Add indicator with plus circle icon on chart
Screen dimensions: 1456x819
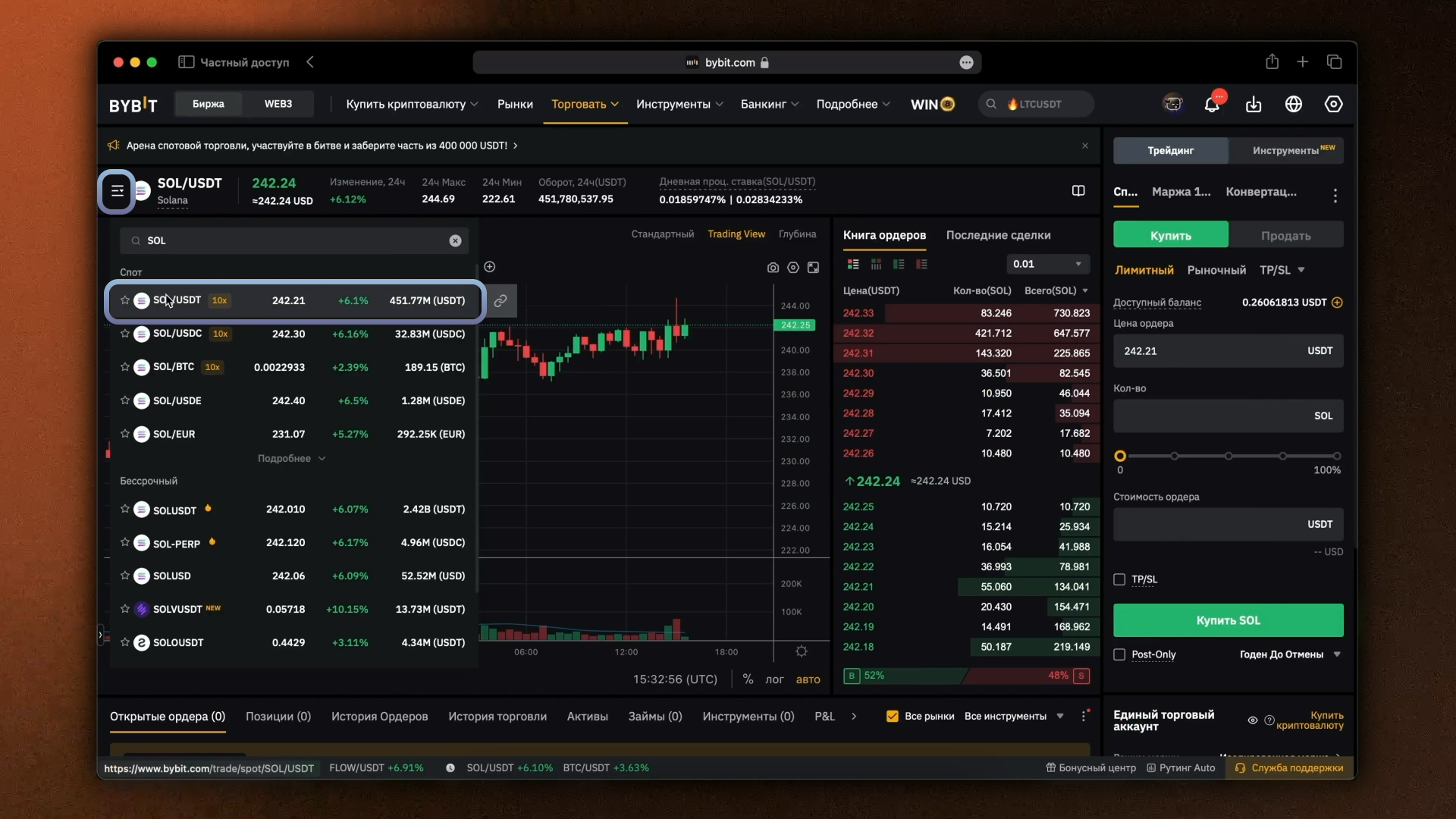tap(490, 267)
